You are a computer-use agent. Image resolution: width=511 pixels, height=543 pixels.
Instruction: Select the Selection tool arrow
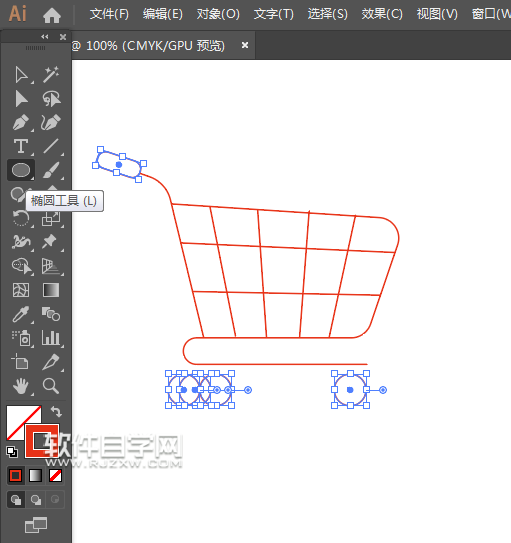(21, 75)
